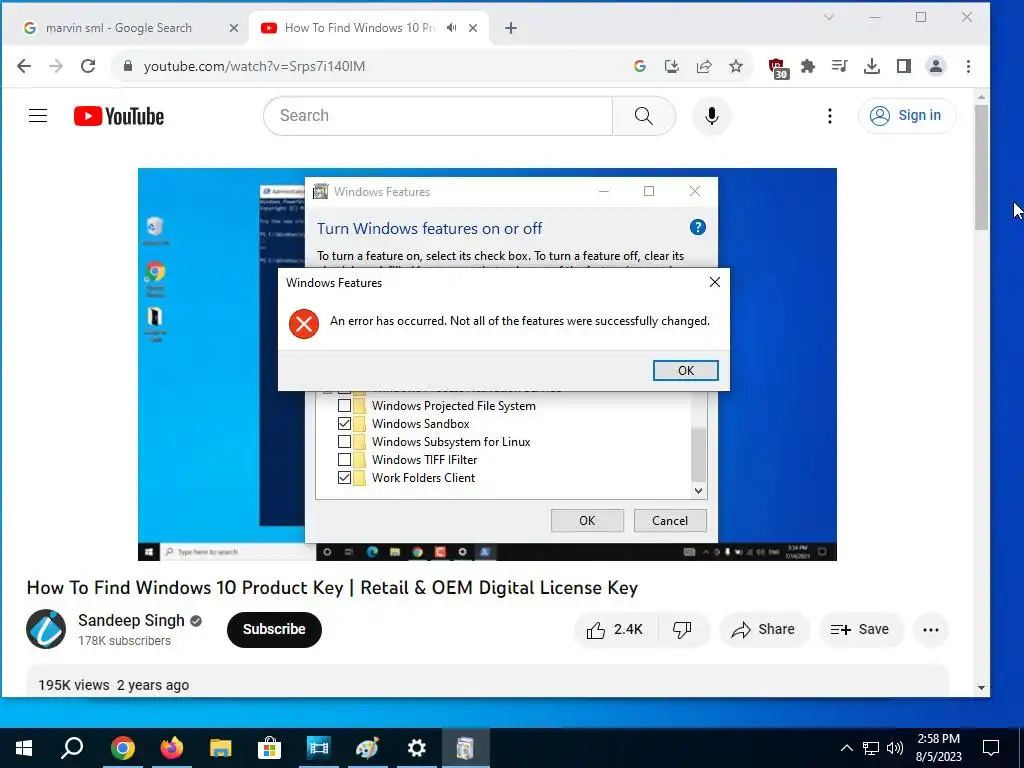
Task: Open a new browser tab
Action: [x=511, y=28]
